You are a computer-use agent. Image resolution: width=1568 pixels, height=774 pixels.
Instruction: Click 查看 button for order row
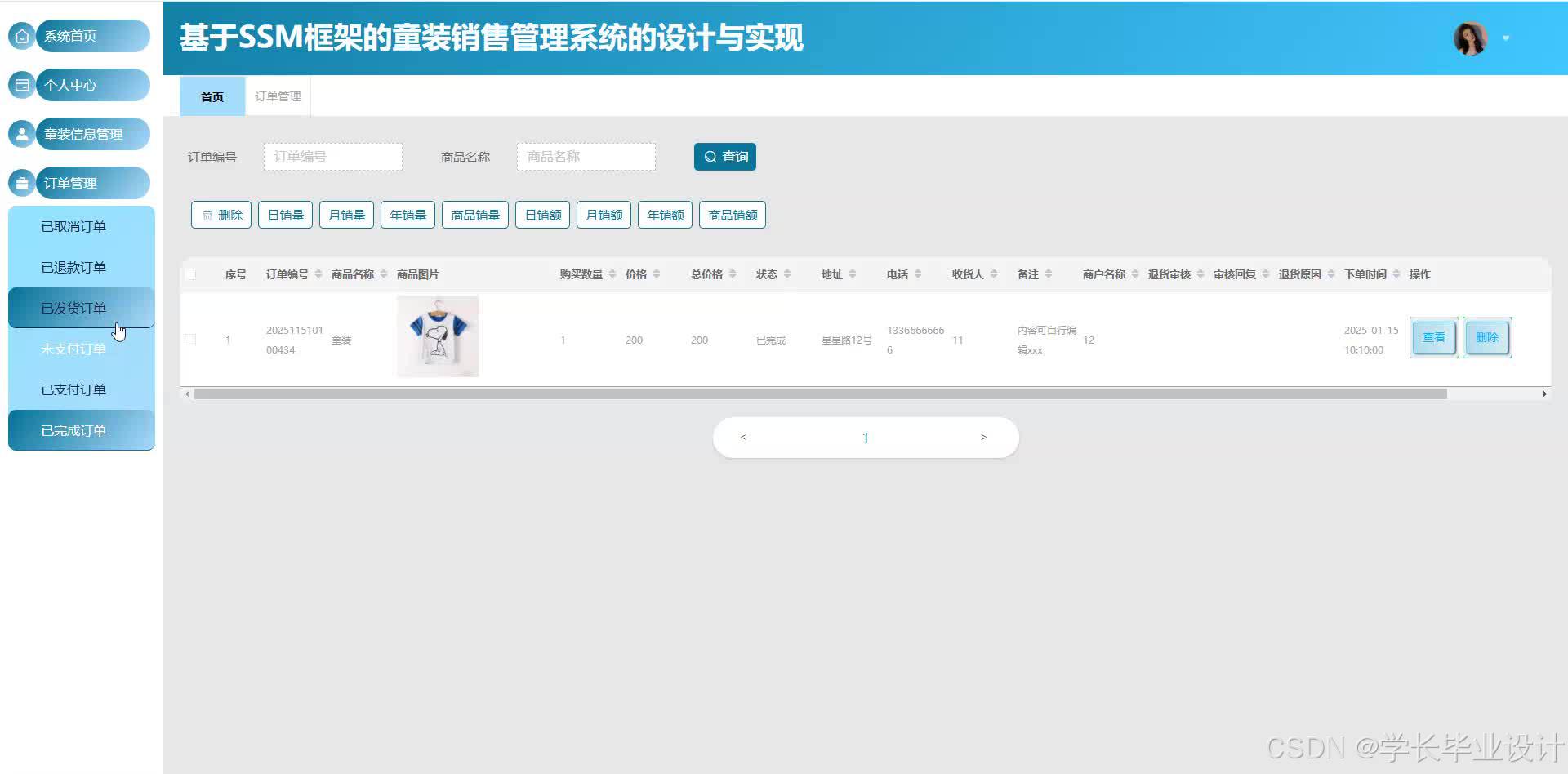(x=1434, y=337)
